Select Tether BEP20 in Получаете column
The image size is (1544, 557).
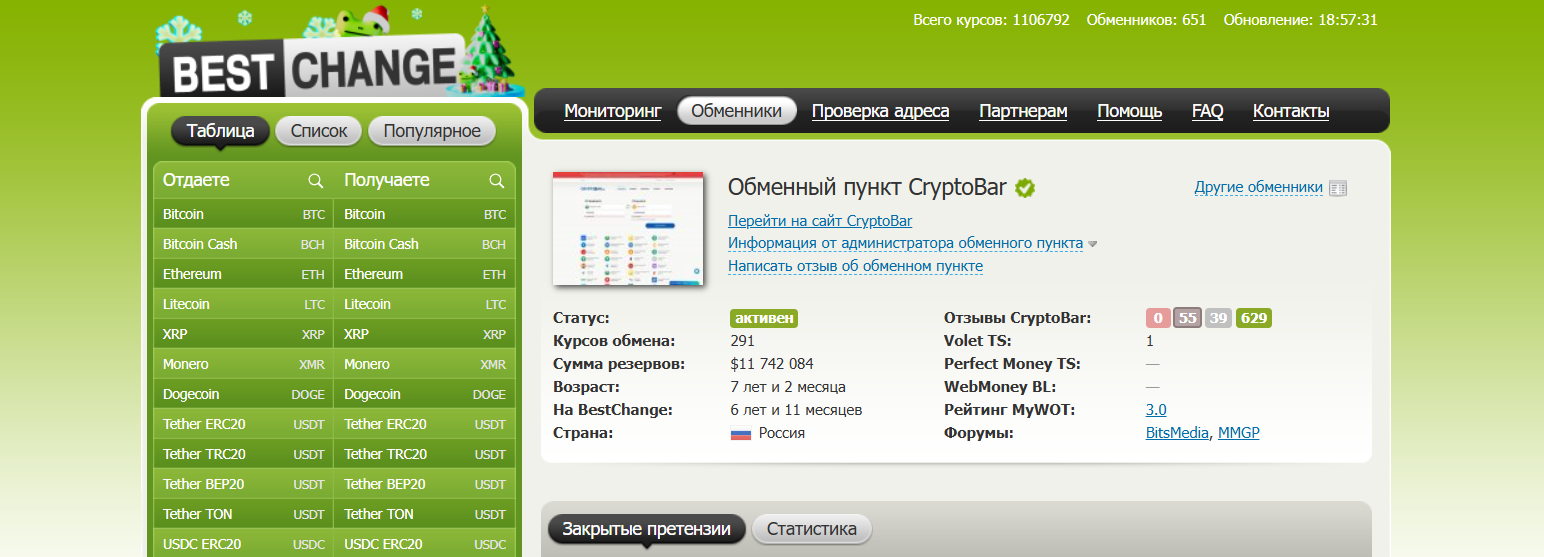(x=425, y=484)
